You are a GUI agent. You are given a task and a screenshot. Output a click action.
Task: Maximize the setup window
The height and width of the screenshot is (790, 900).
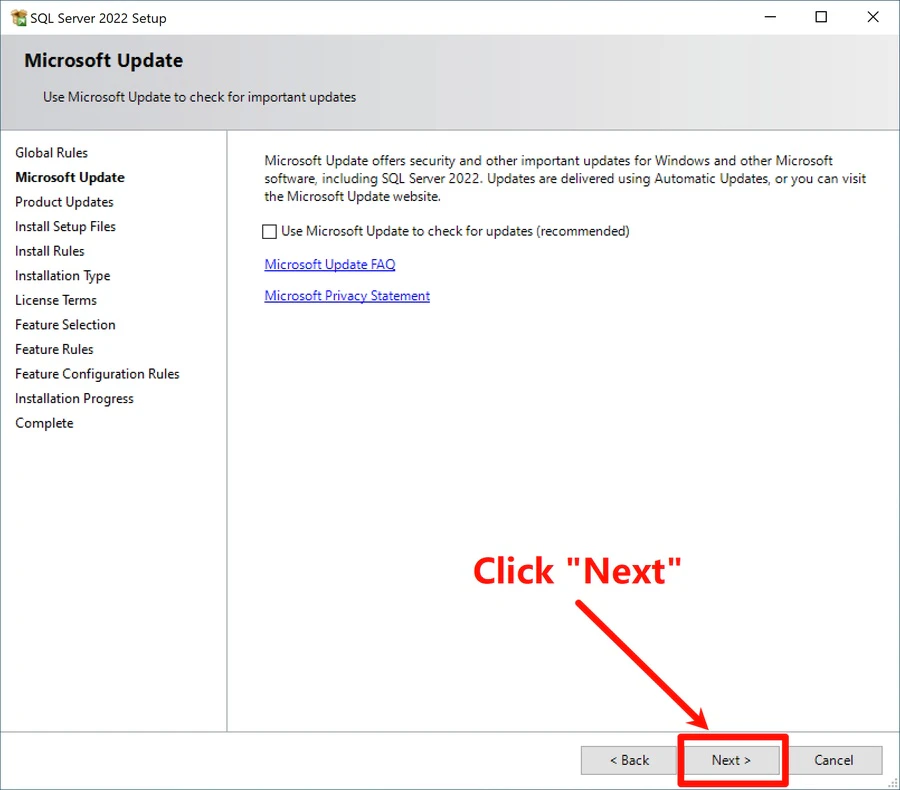(821, 17)
